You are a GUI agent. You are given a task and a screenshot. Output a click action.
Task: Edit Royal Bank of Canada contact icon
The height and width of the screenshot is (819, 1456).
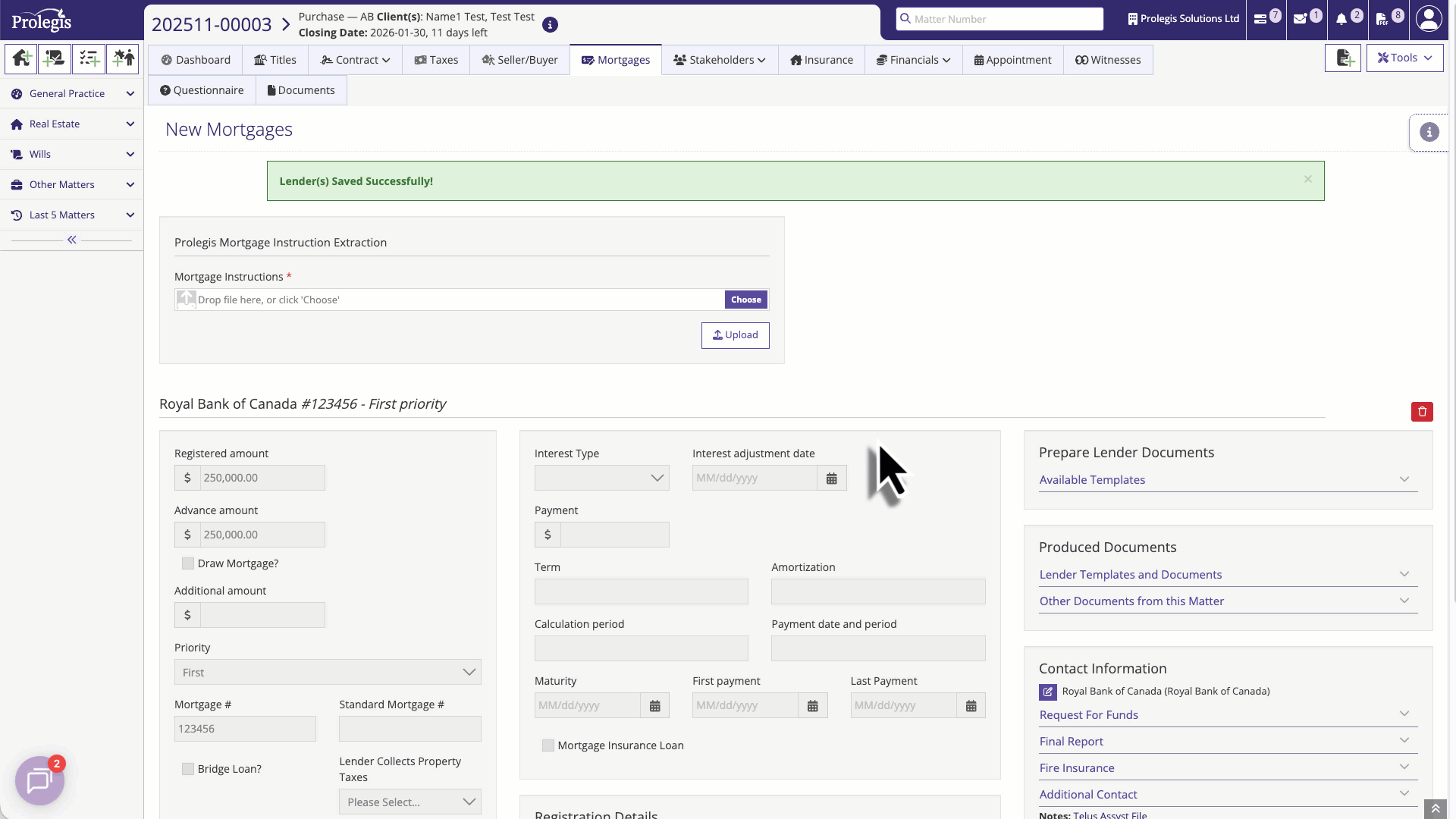[x=1047, y=692]
